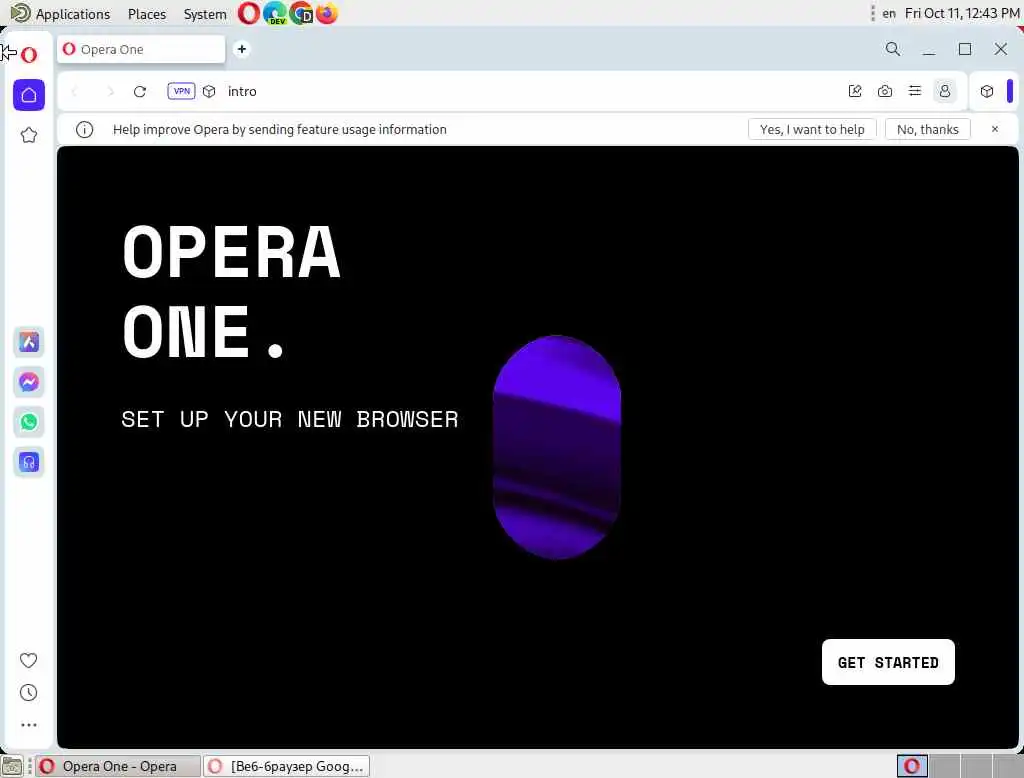1024x778 pixels.
Task: Open the Pinboards heart icon
Action: tap(28, 660)
